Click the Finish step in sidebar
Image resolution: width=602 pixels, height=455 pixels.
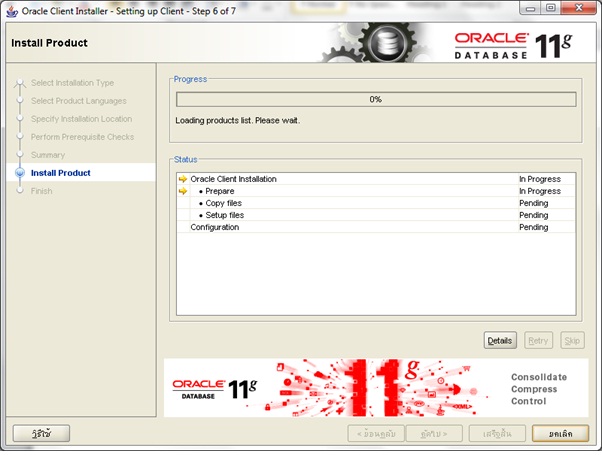[41, 191]
